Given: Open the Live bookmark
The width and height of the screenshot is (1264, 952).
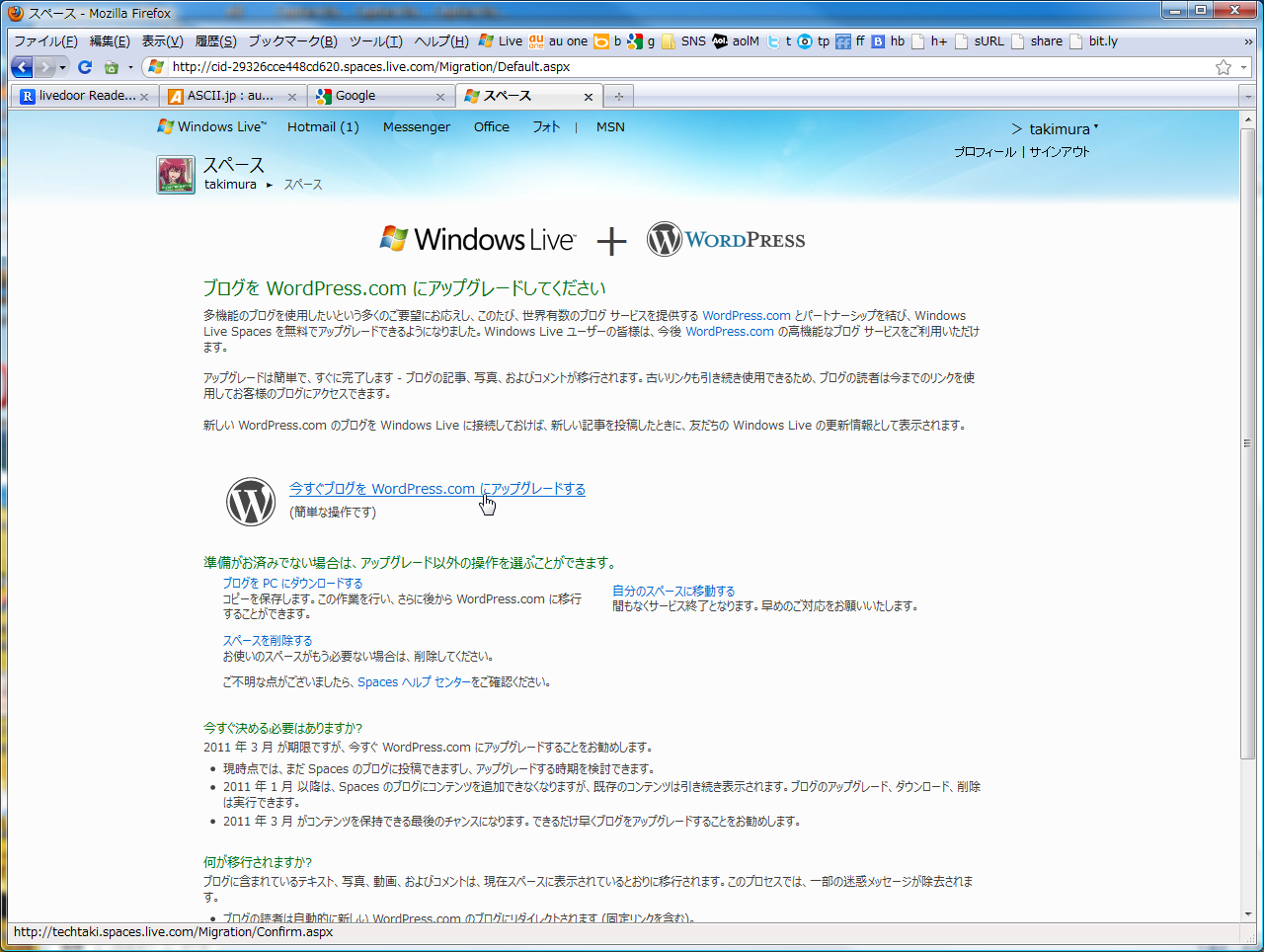Looking at the screenshot, I should click(x=501, y=41).
